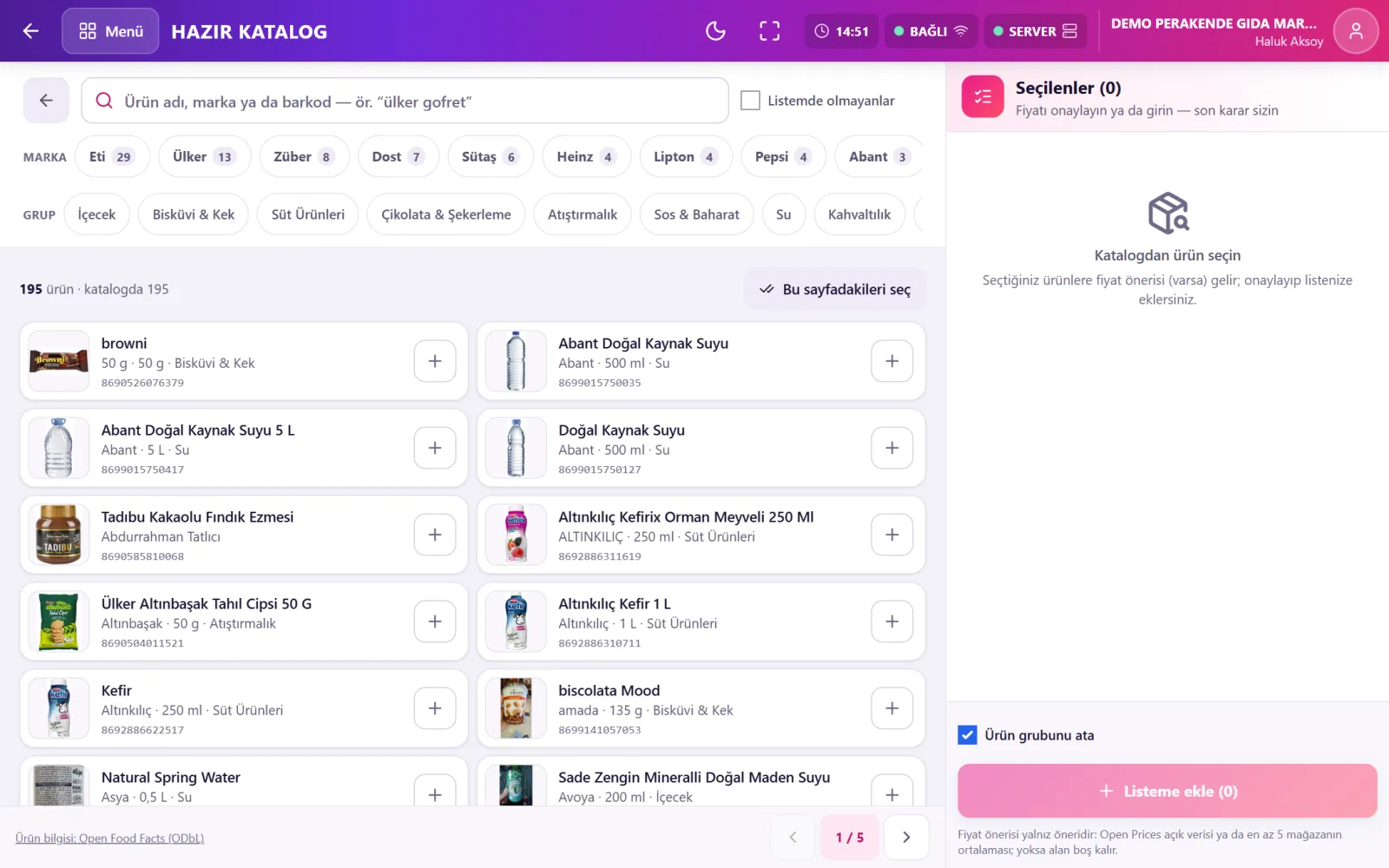Screen dimensions: 1389x868
Task: Add Tadıbu Kakaolu Fındık Ezmesi to selection
Action: tap(435, 535)
